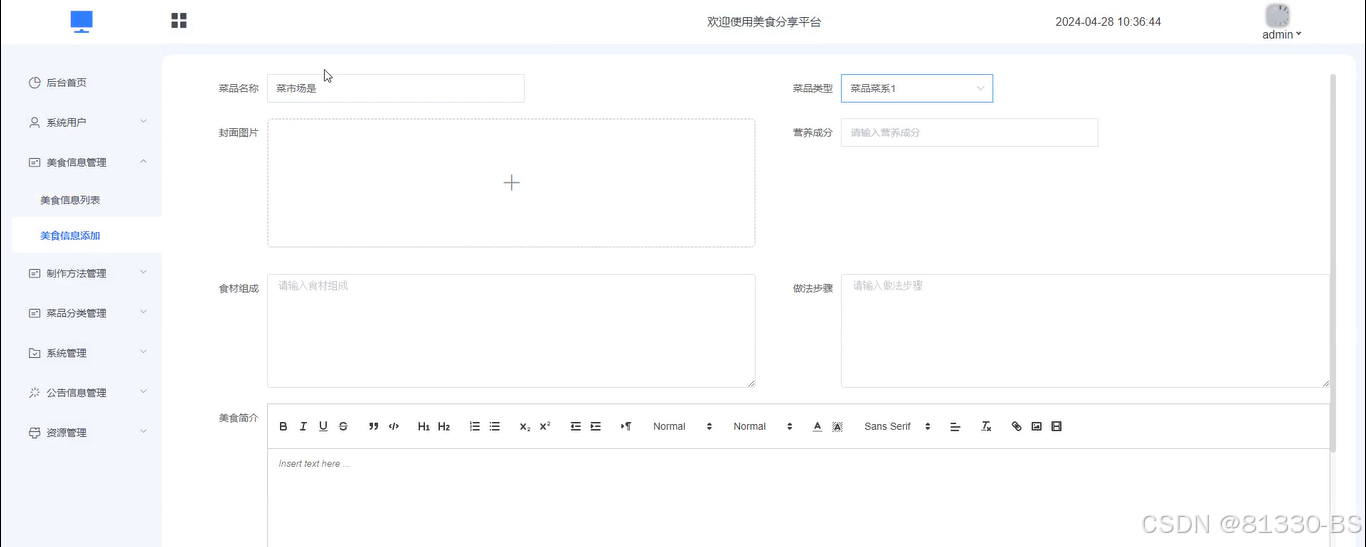Screen dimensions: 1366x547
Task: Expand the 资源管理 menu
Action: (x=88, y=433)
